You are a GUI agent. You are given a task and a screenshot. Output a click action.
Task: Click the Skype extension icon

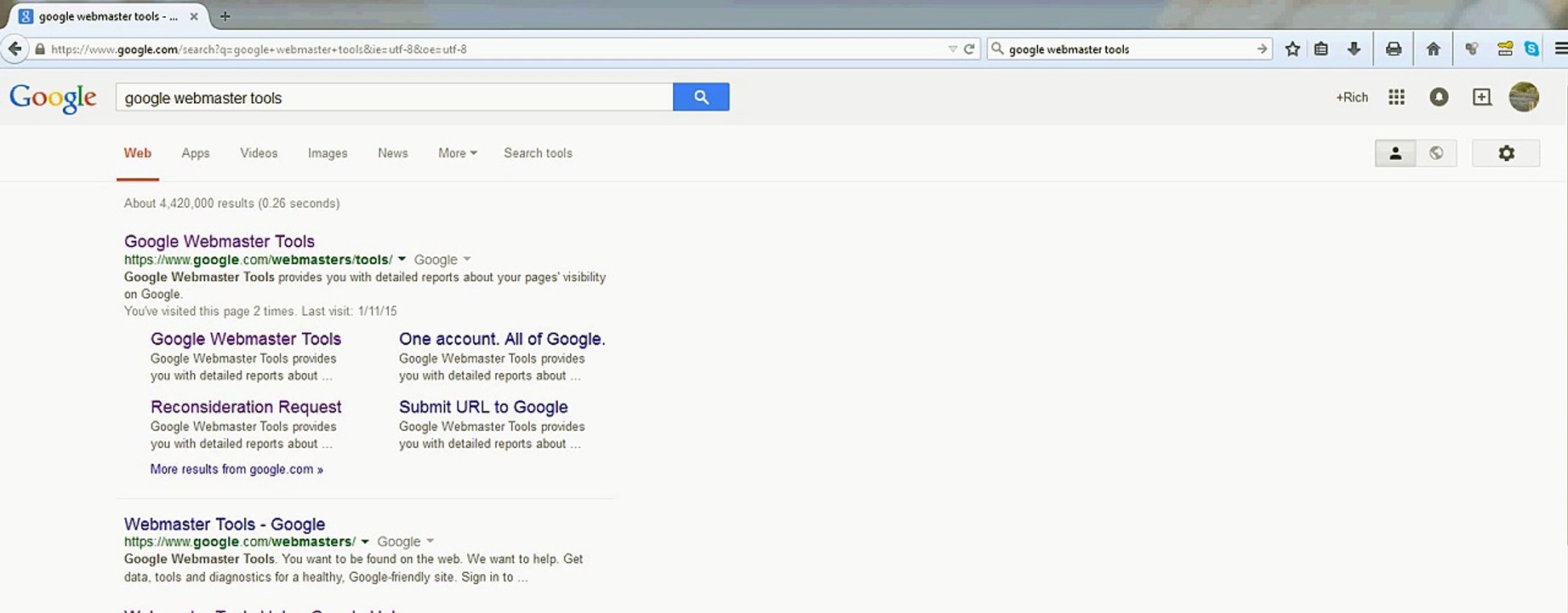1531,49
